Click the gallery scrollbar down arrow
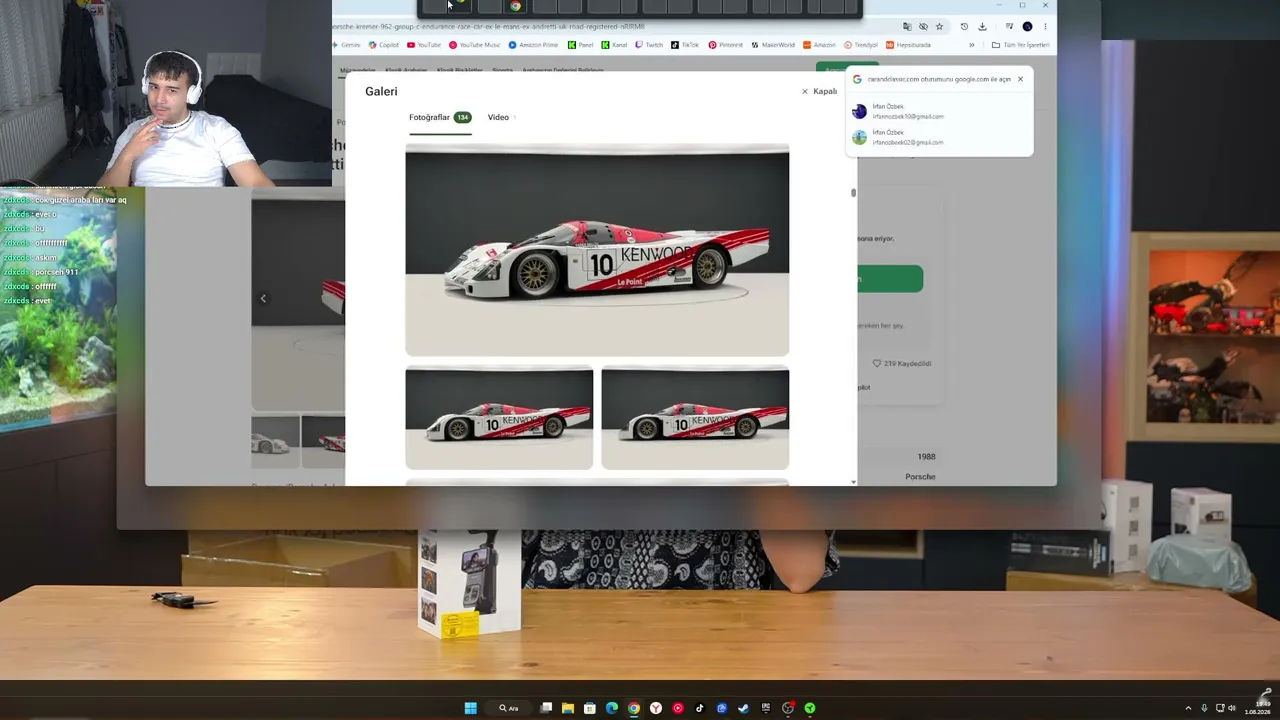This screenshot has height=720, width=1280. point(853,482)
